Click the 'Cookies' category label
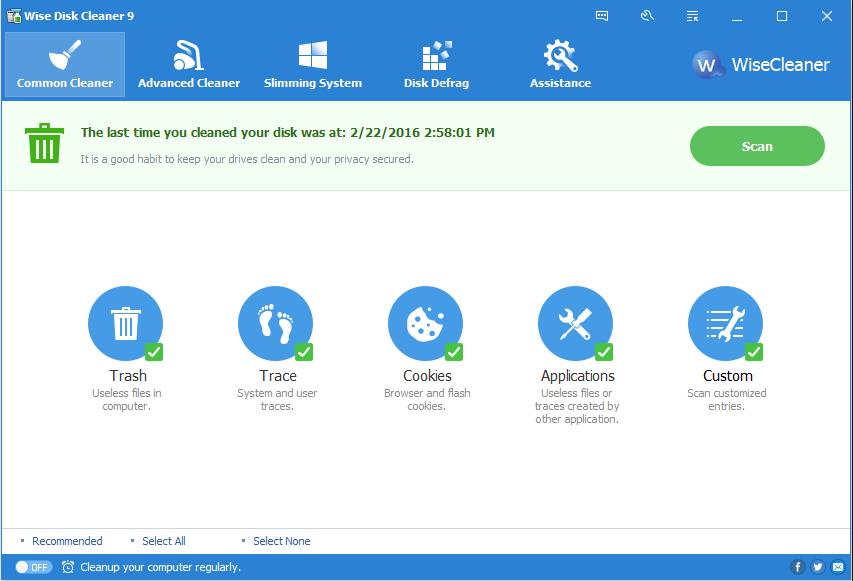Image resolution: width=853 pixels, height=581 pixels. tap(427, 376)
